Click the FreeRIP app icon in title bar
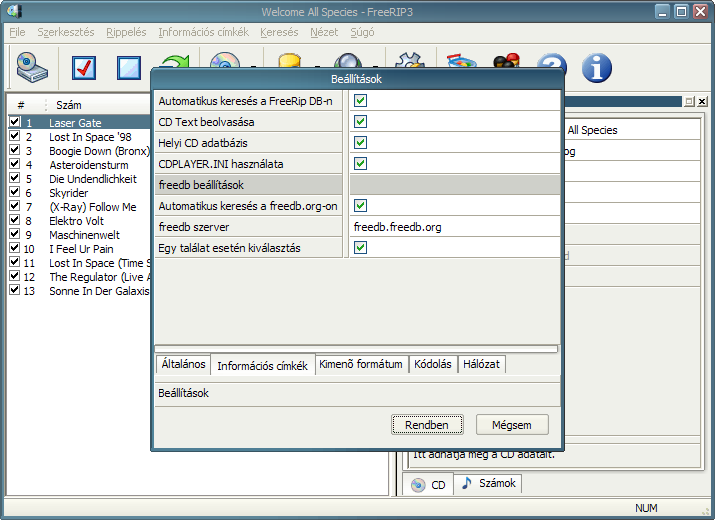Viewport: 715px width, 520px height. (x=15, y=11)
